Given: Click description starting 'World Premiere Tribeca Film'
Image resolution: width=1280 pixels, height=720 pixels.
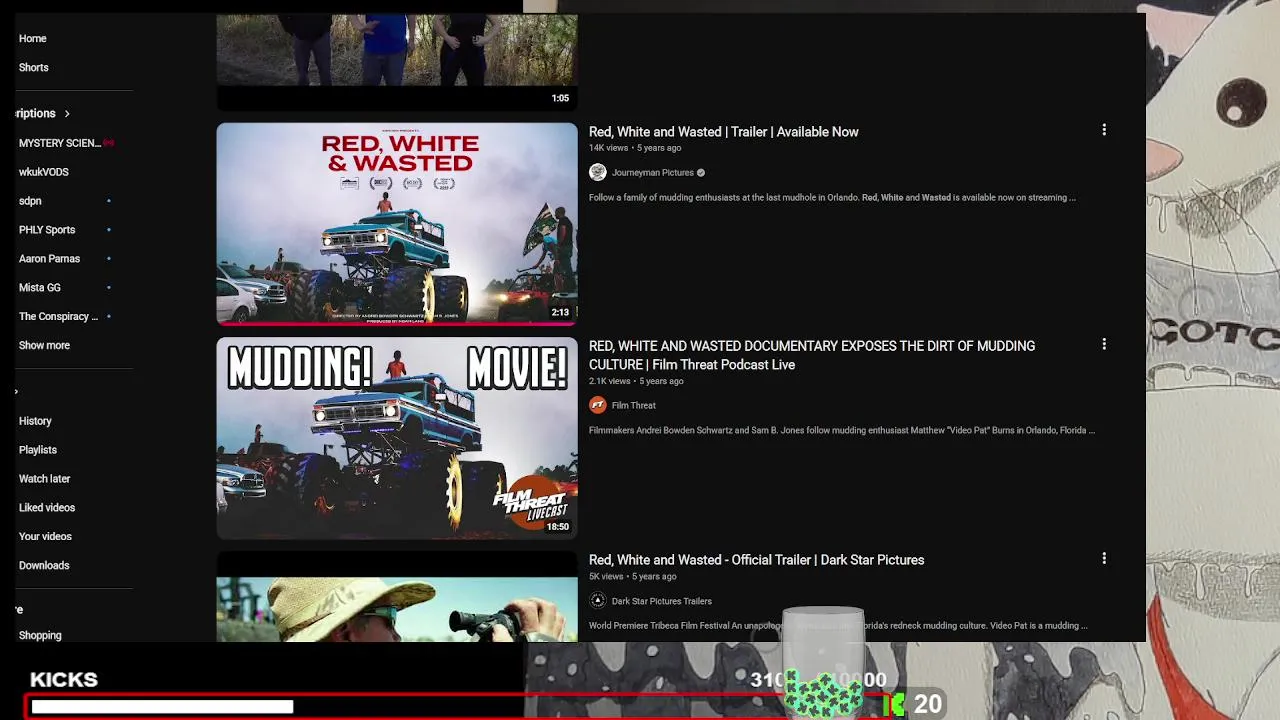Looking at the screenshot, I should (x=838, y=626).
